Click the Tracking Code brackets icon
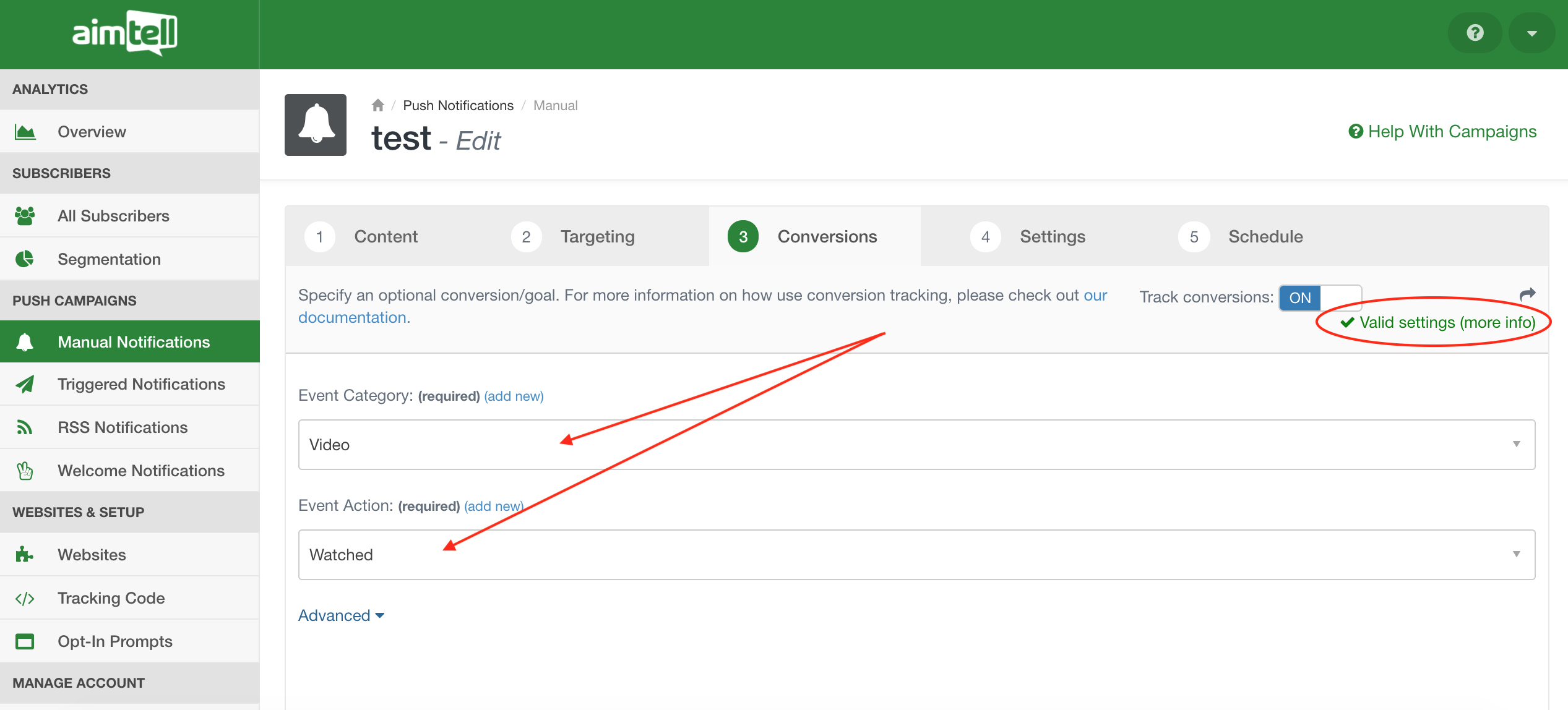The width and height of the screenshot is (1568, 710). pos(25,598)
